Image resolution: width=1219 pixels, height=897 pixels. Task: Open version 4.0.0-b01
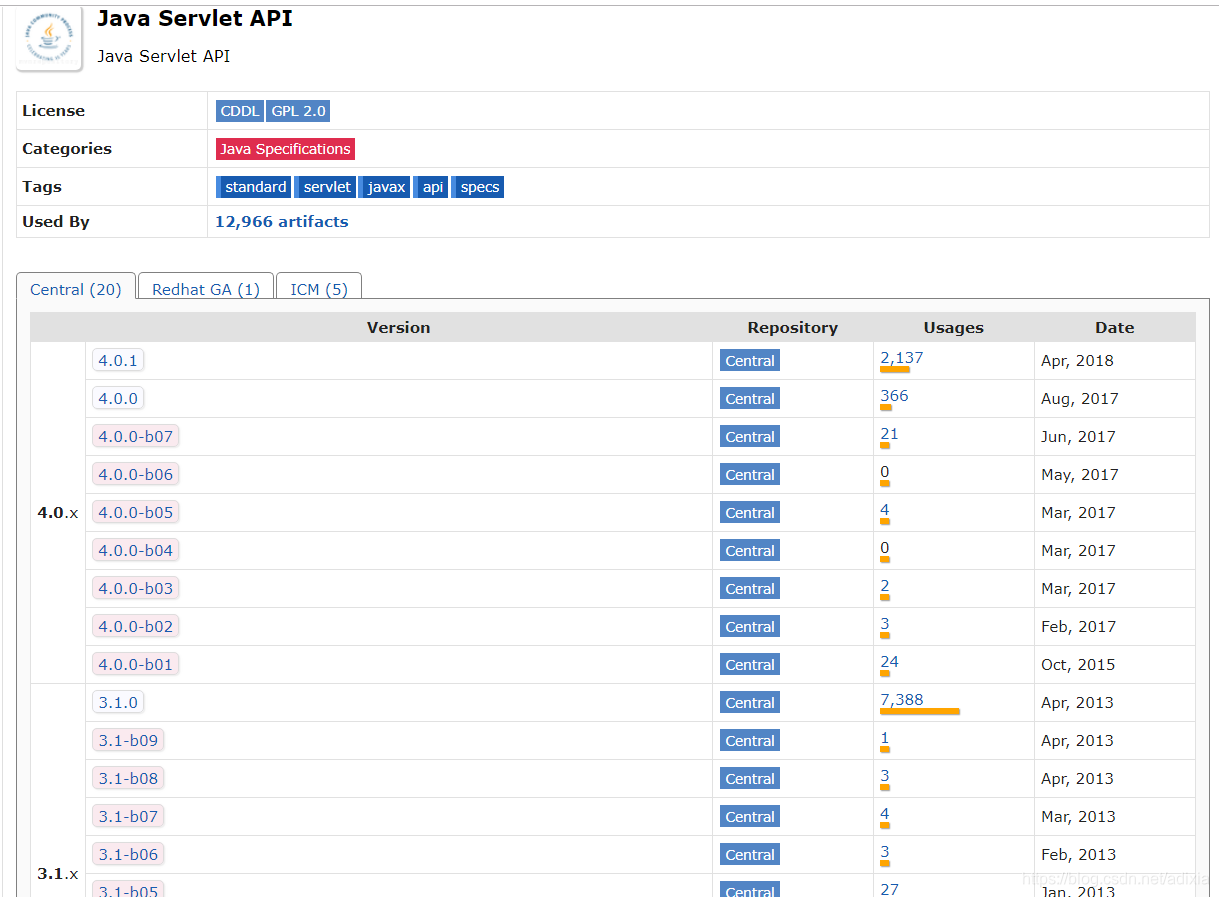(136, 664)
